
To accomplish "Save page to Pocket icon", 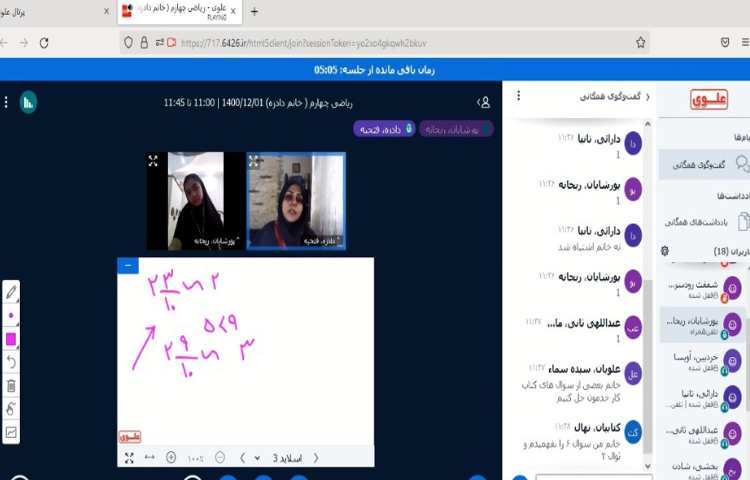I will pyautogui.click(x=725, y=43).
